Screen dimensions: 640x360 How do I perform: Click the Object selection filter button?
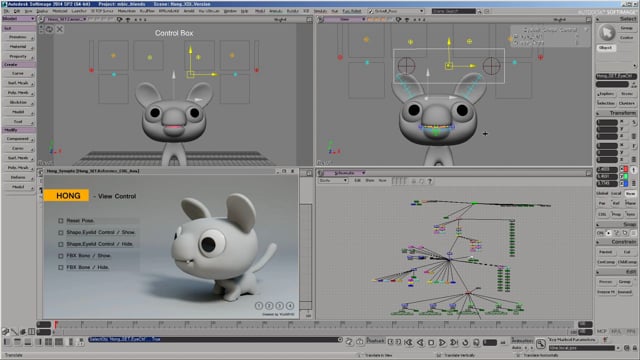point(606,48)
